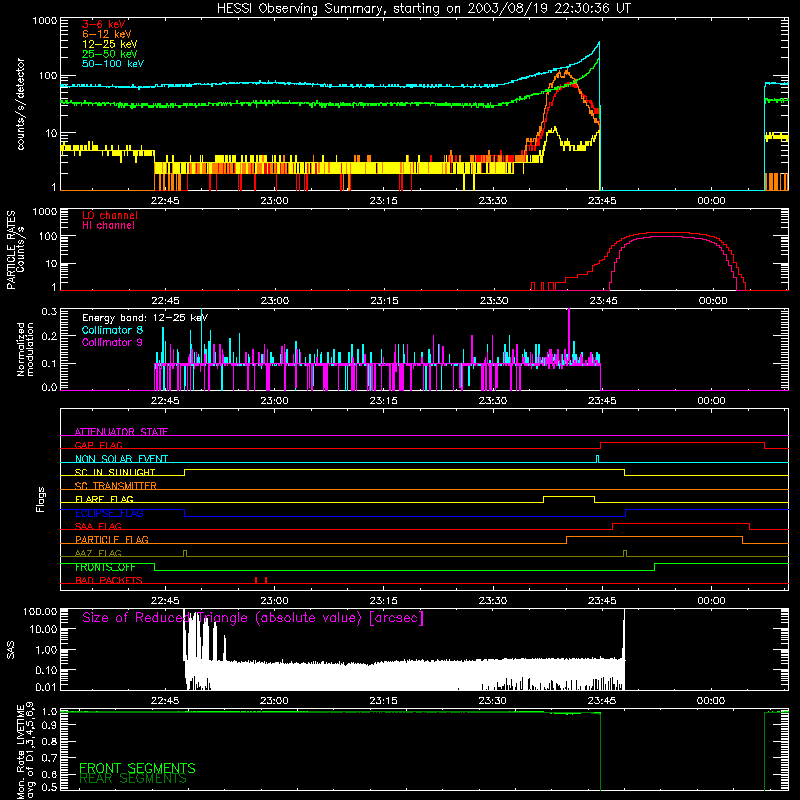Click the PARTICLE FLAG label
800x800 pixels.
[x=112, y=539]
